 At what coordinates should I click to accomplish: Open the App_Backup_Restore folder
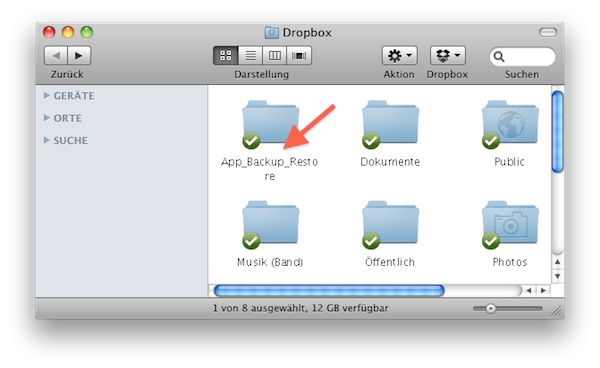[271, 123]
